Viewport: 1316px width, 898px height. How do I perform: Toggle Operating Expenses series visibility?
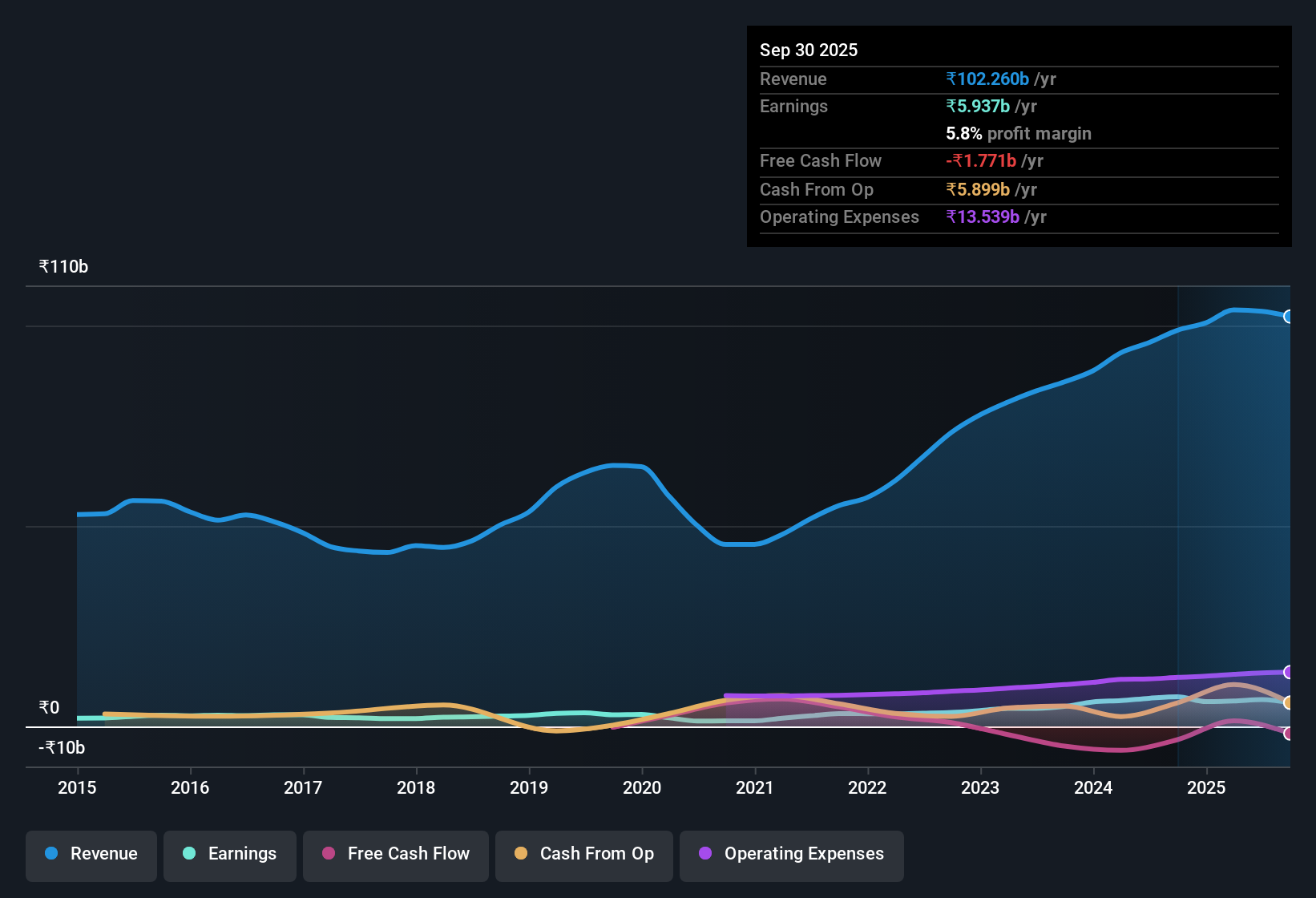click(791, 854)
